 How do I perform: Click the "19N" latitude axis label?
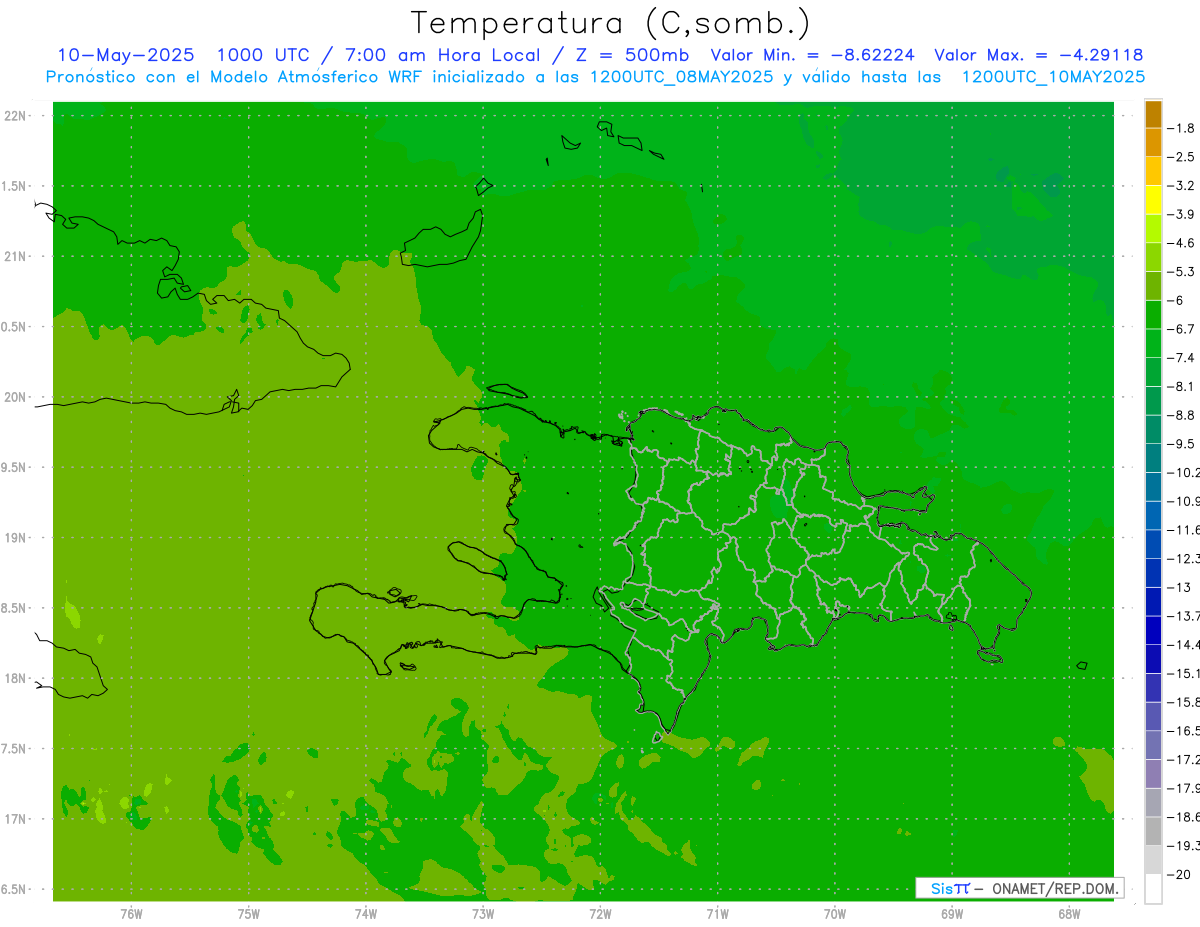(16, 538)
